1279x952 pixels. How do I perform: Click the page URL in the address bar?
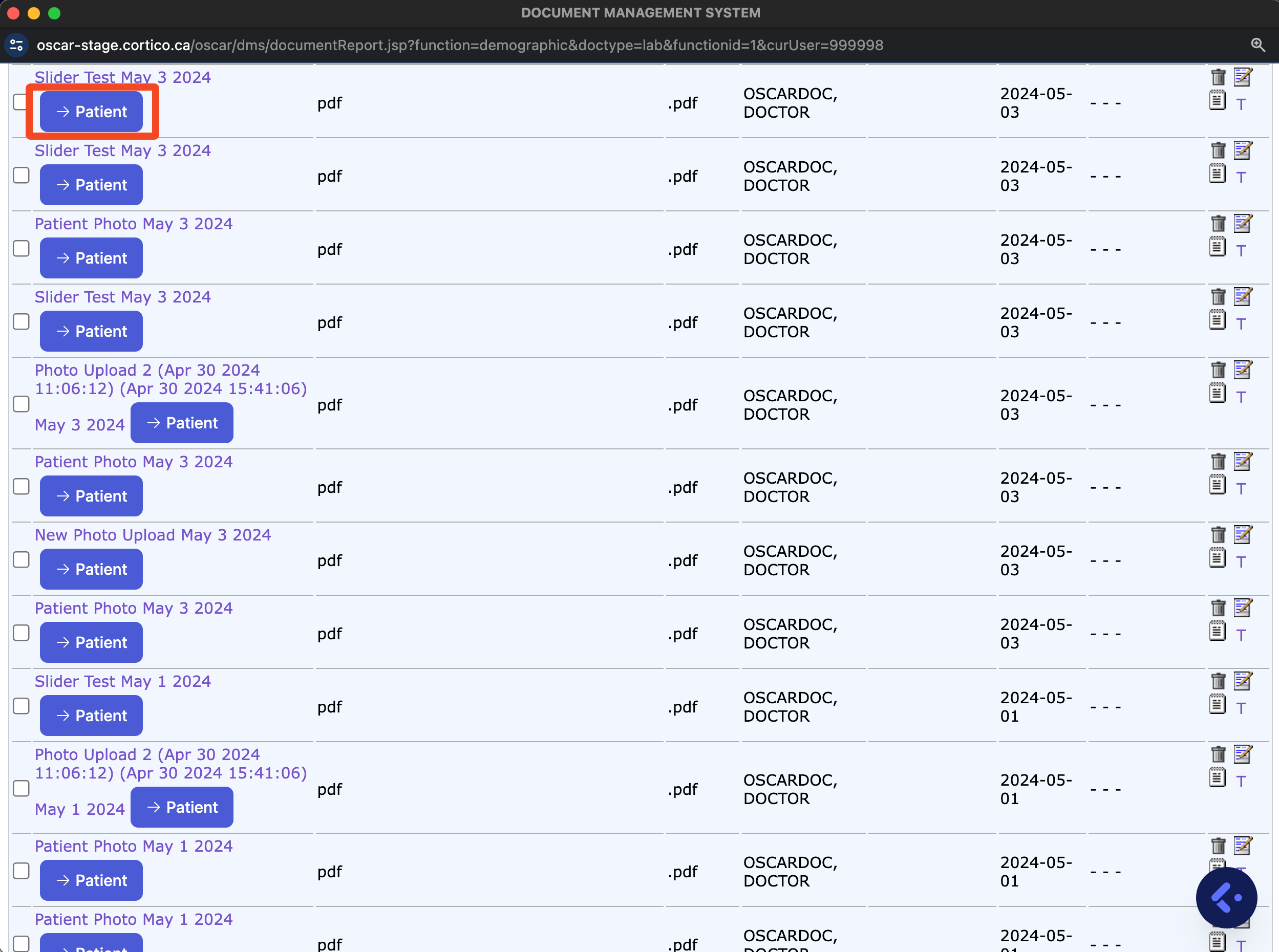[x=459, y=45]
